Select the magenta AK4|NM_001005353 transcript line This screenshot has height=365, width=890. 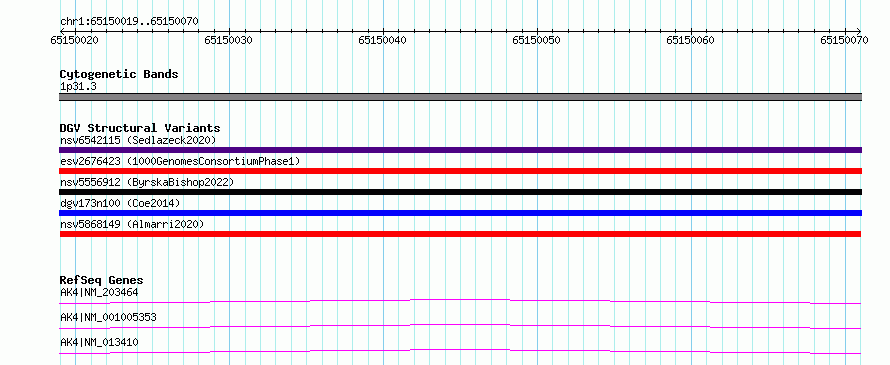point(460,326)
